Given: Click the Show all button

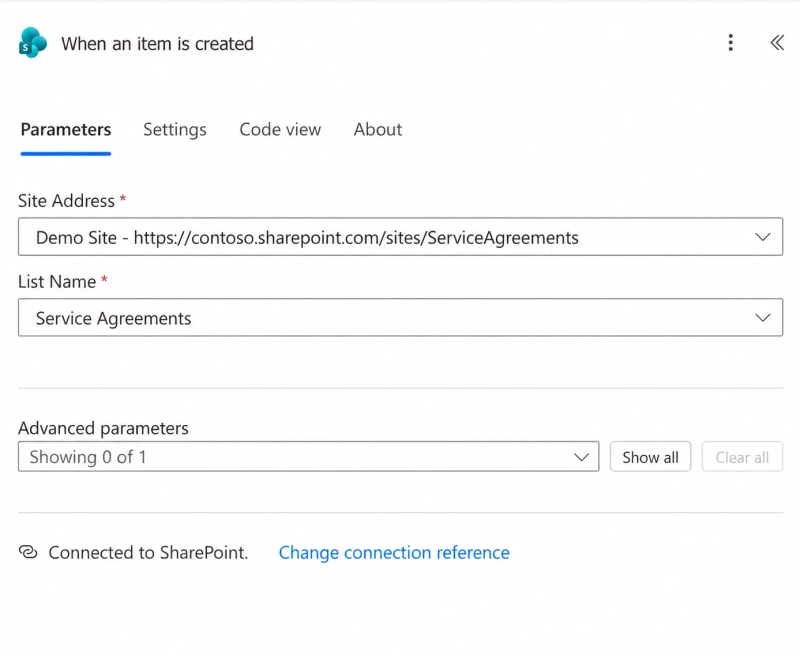Looking at the screenshot, I should click(650, 457).
